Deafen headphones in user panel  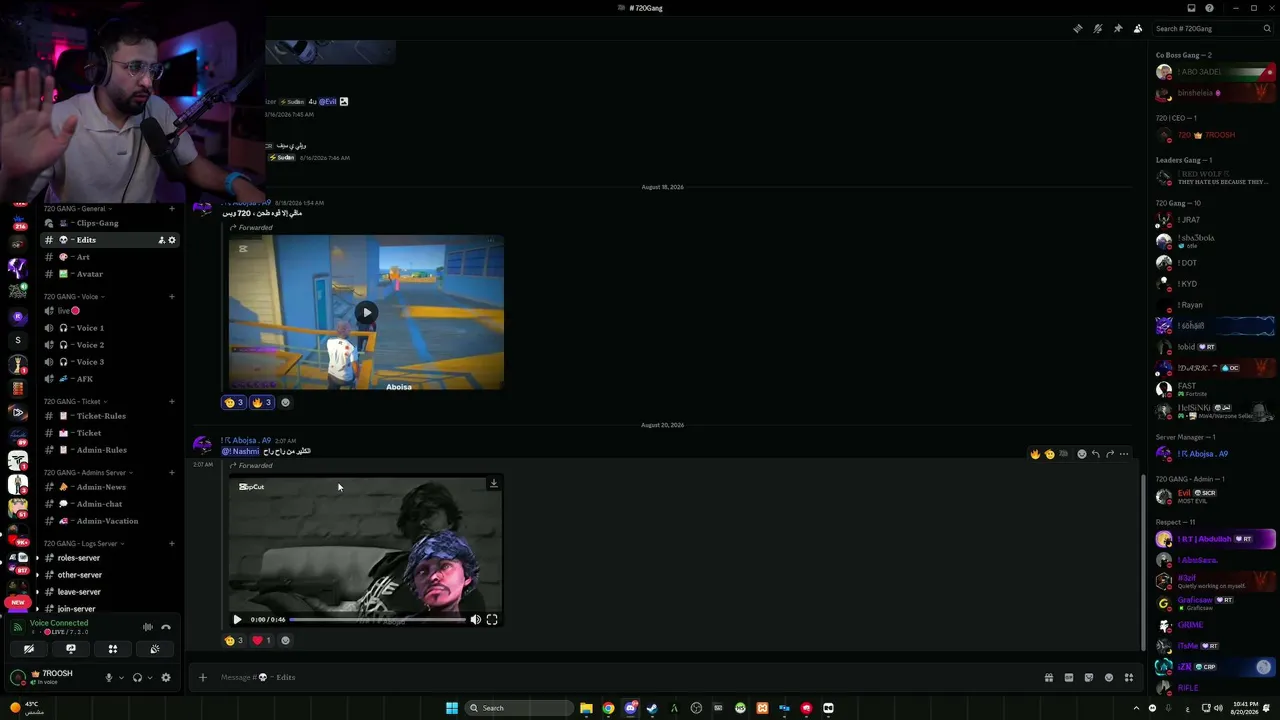point(137,677)
